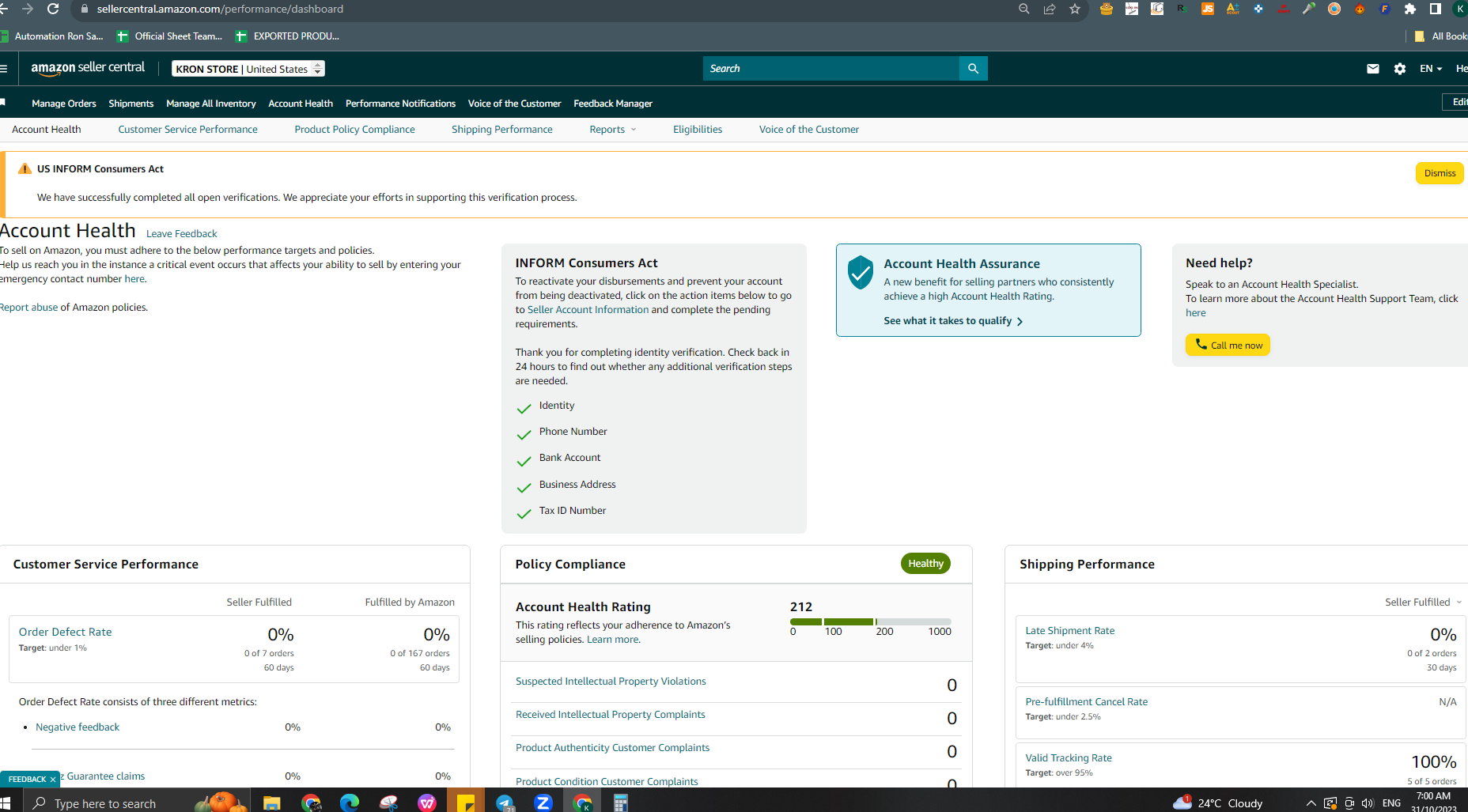The height and width of the screenshot is (812, 1468).
Task: Expand the Reports dropdown in sub-navigation
Action: pyautogui.click(x=613, y=130)
